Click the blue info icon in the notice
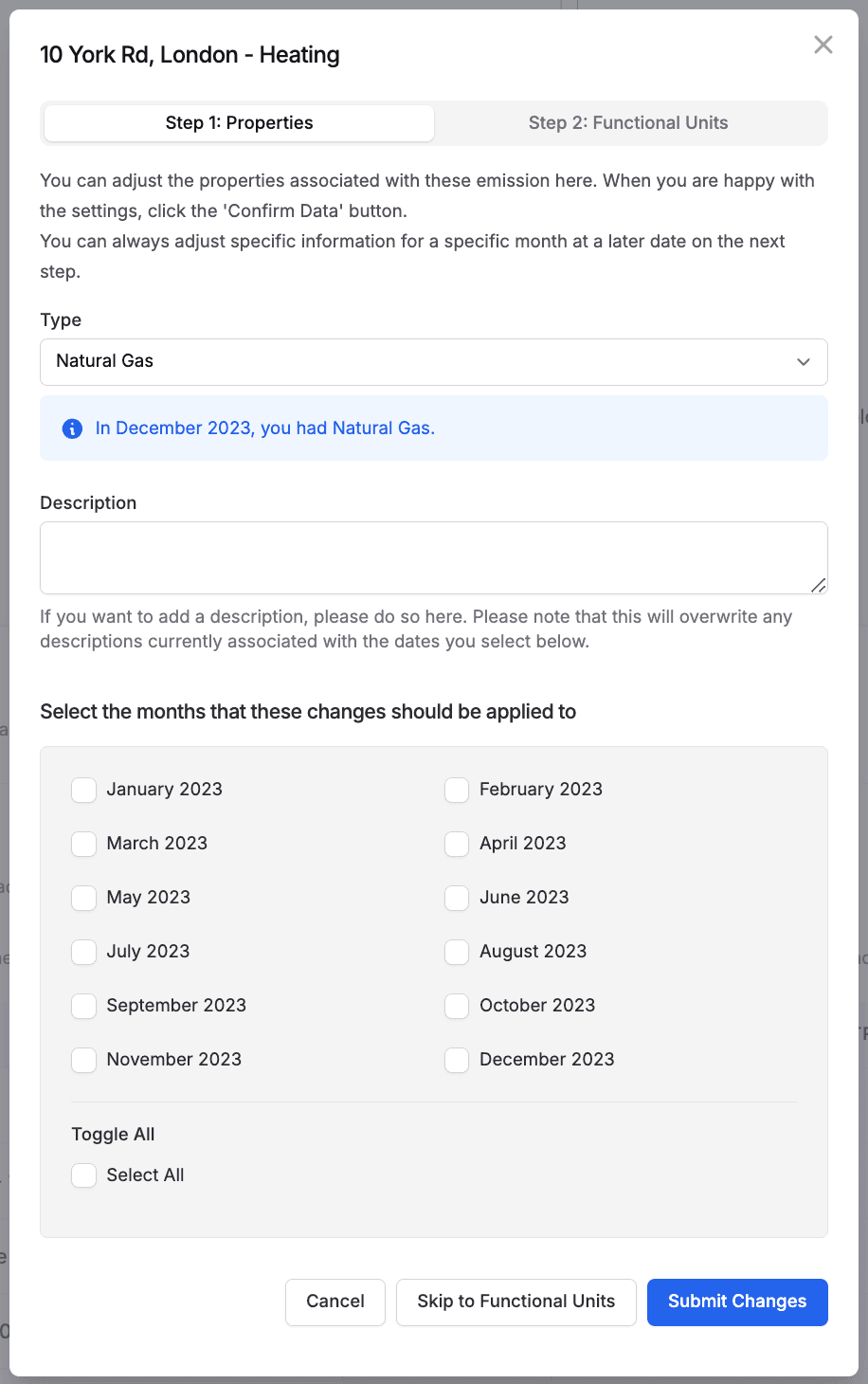Viewport: 868px width, 1384px height. 72,428
